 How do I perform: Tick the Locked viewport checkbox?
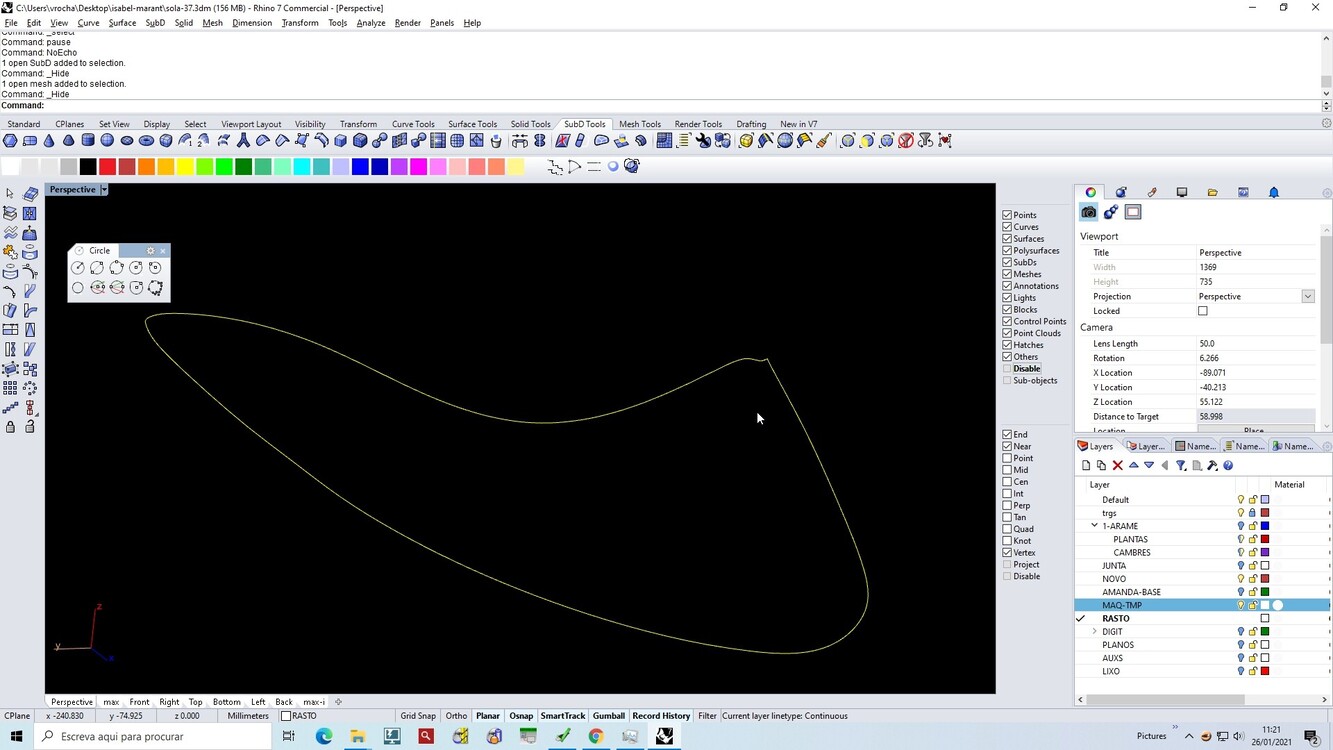pos(1203,311)
